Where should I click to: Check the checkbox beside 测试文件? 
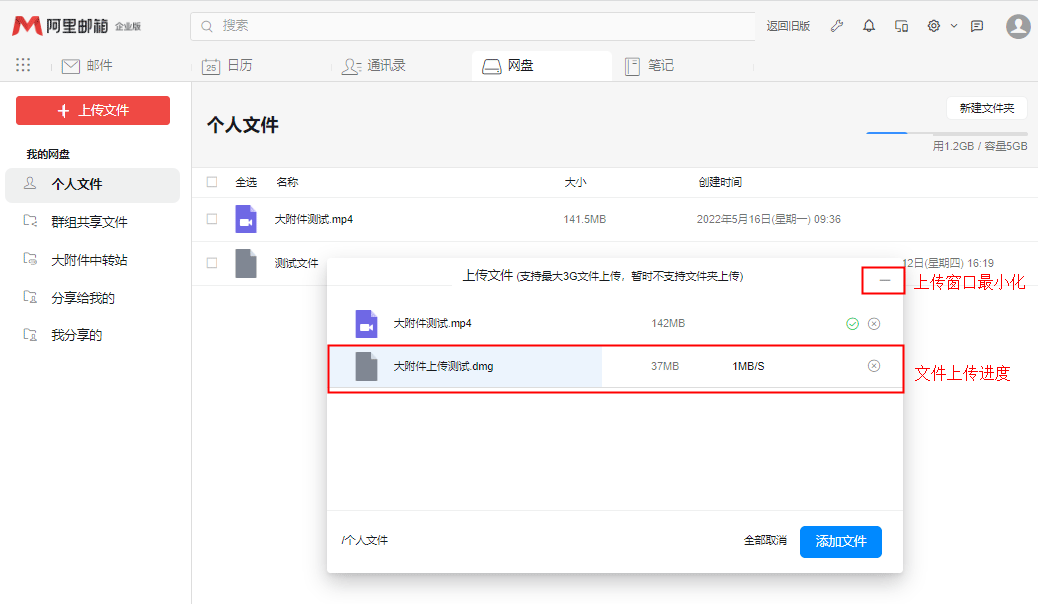213,263
